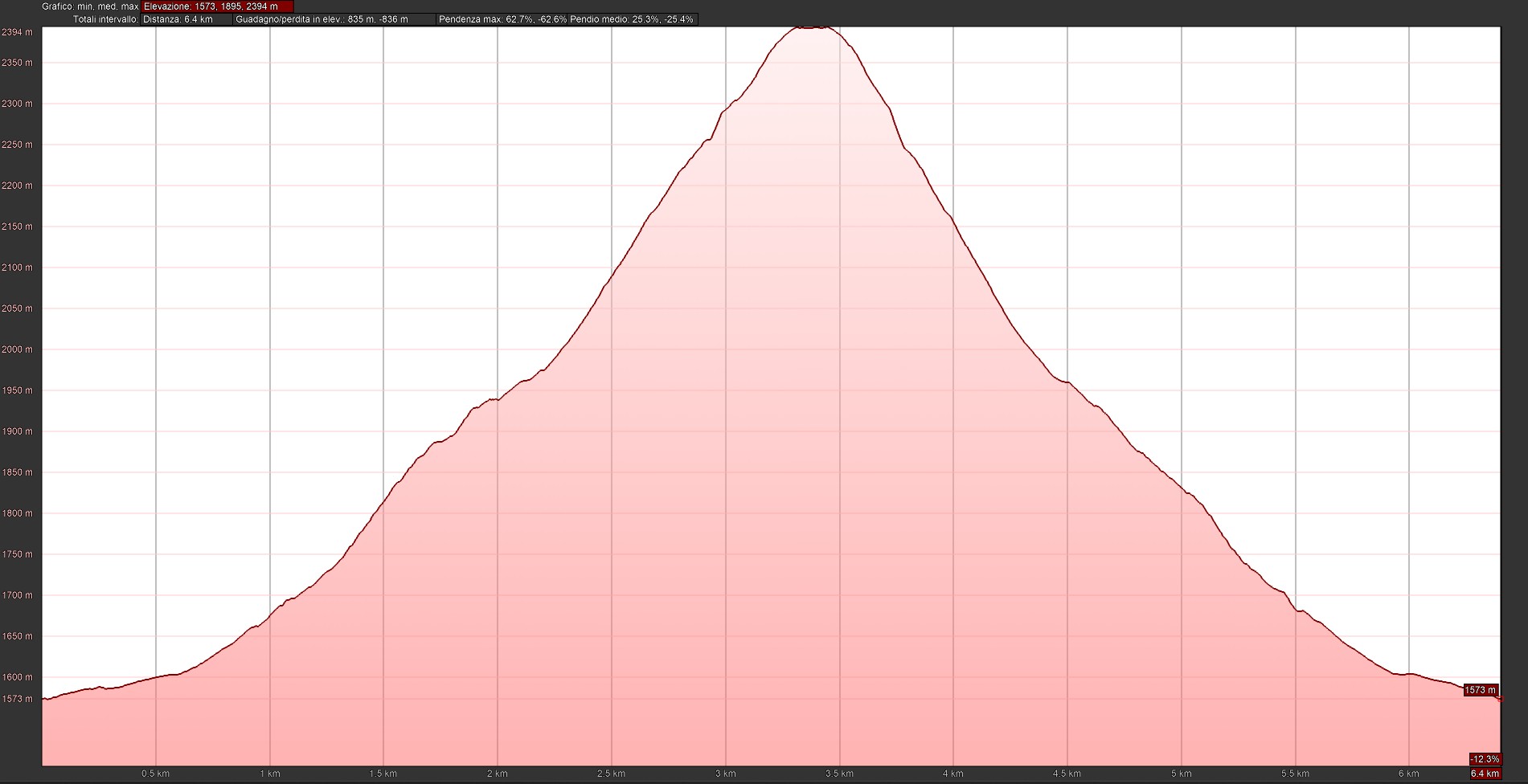Image resolution: width=1528 pixels, height=784 pixels.
Task: Click the 0.5 km distance axis label
Action: point(155,774)
